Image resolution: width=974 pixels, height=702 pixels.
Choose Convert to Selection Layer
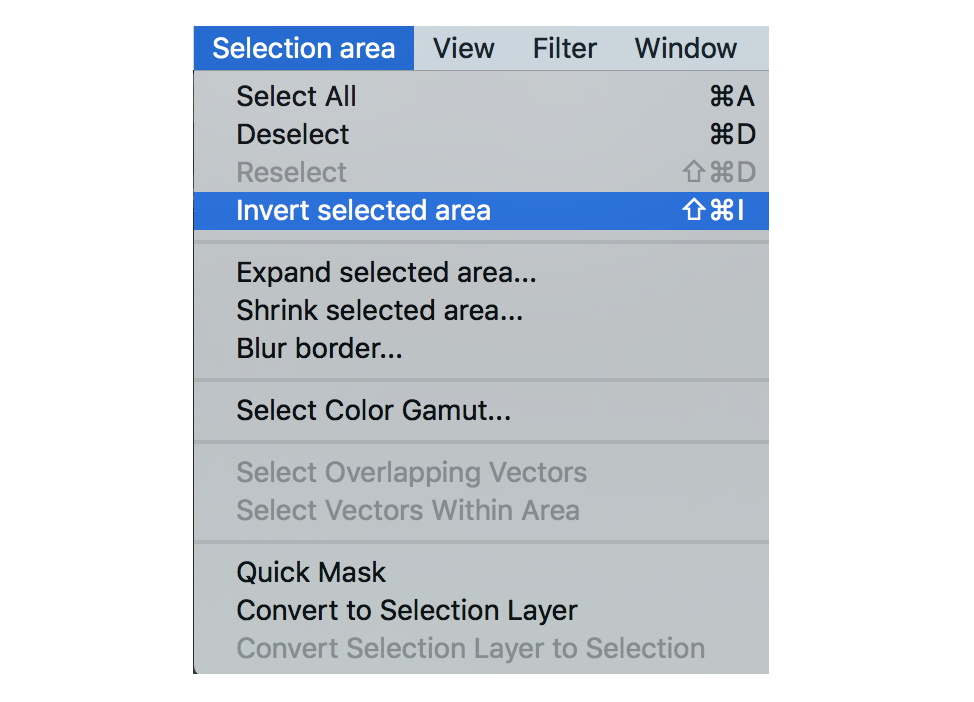click(406, 611)
